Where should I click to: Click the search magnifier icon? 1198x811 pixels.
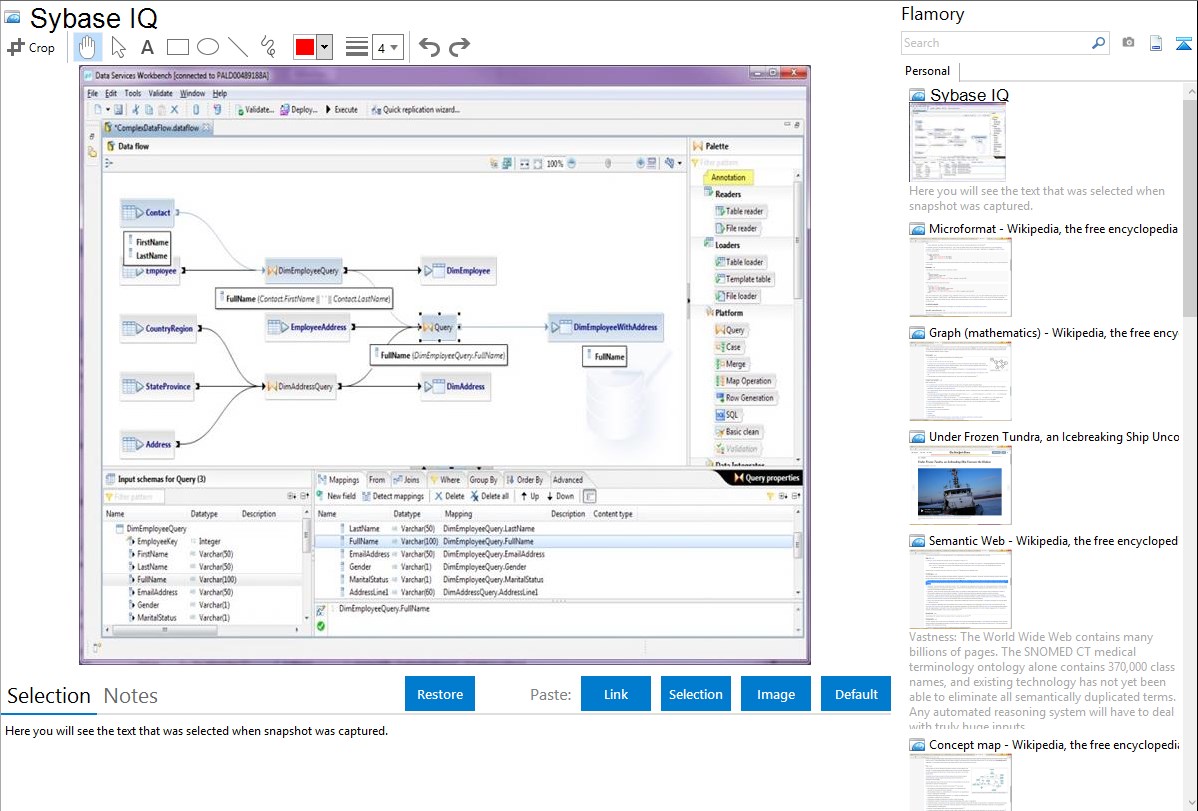point(1098,43)
